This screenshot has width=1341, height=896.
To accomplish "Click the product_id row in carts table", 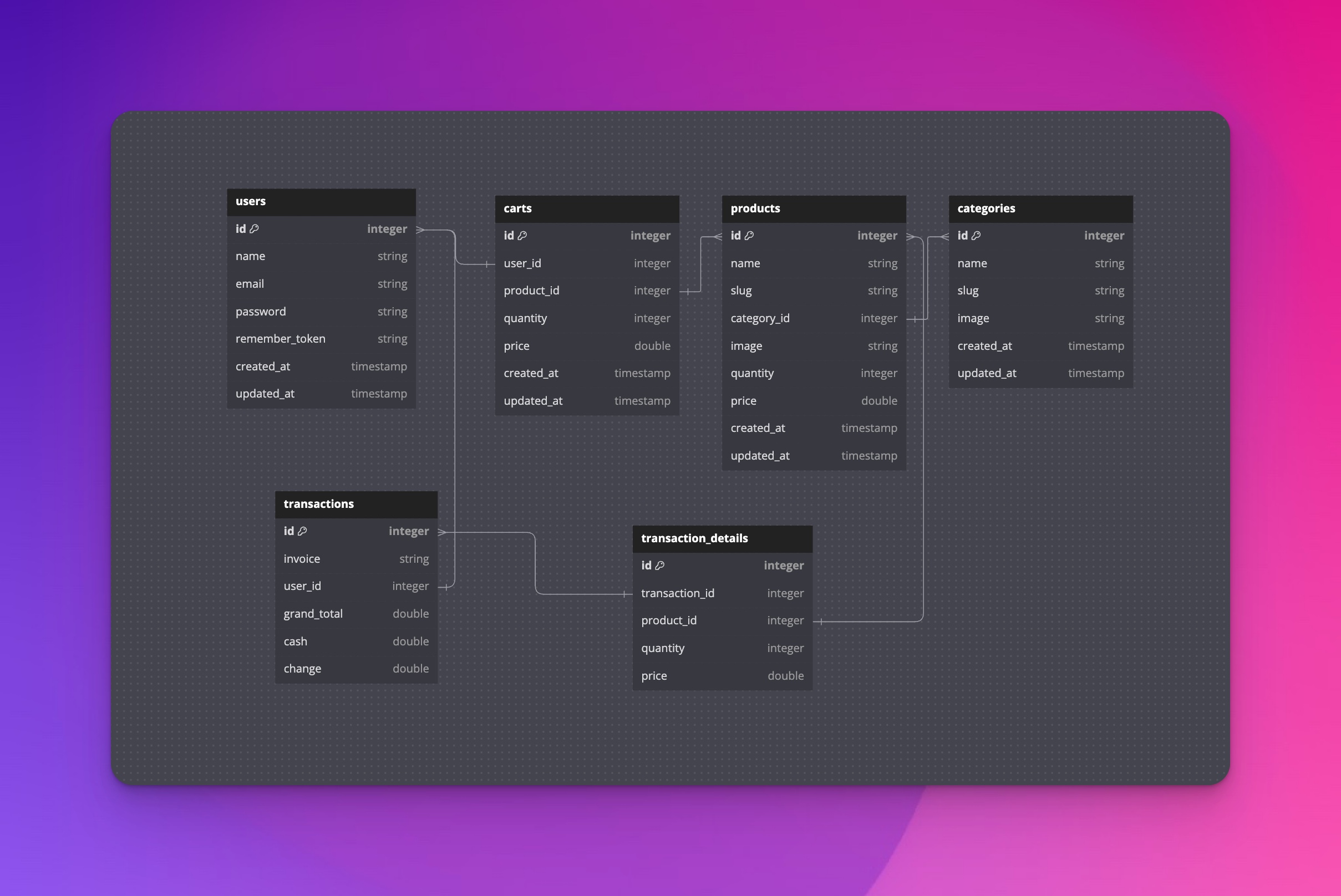I will point(532,291).
